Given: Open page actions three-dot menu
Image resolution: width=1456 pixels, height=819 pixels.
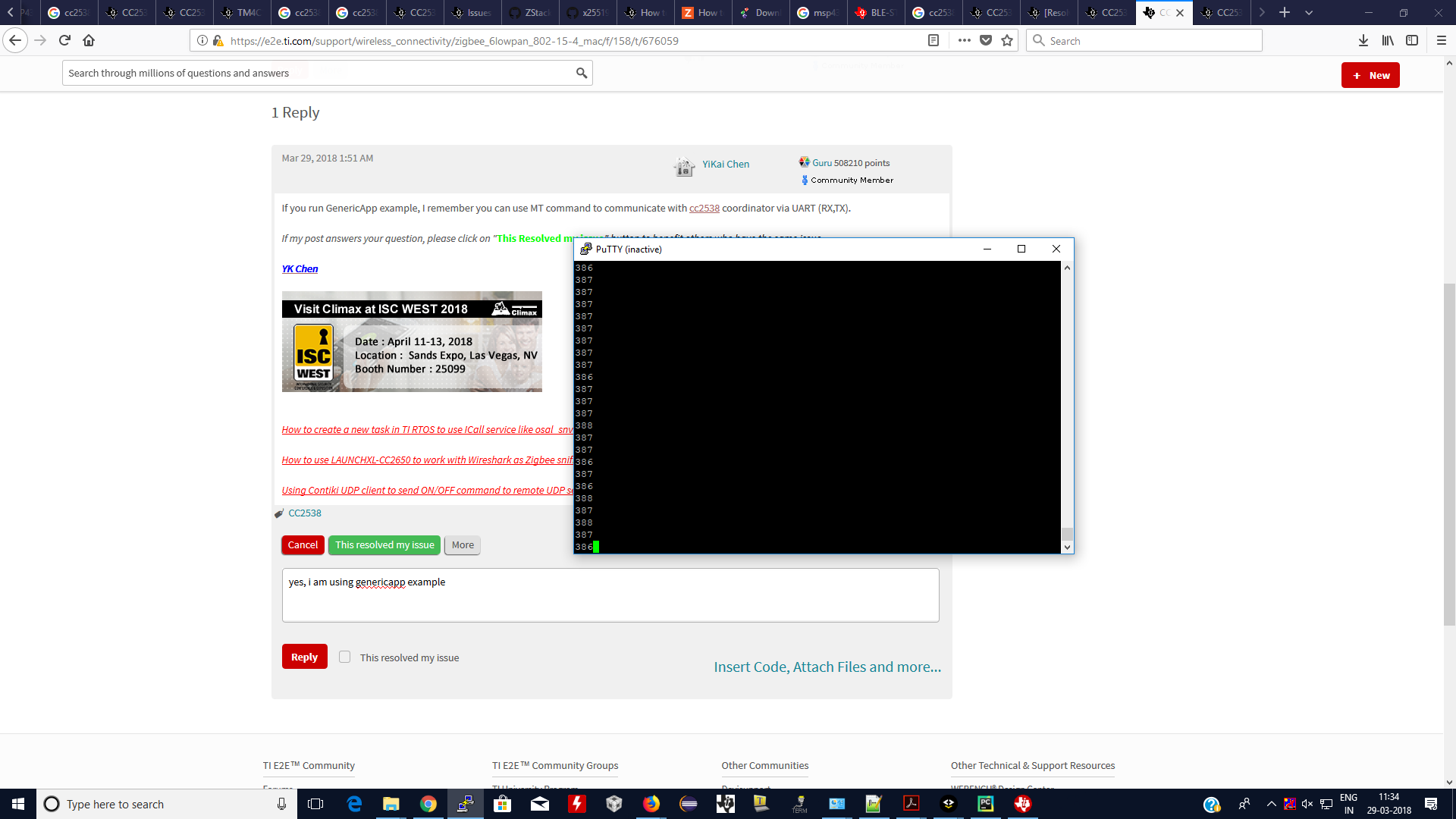Looking at the screenshot, I should (964, 41).
